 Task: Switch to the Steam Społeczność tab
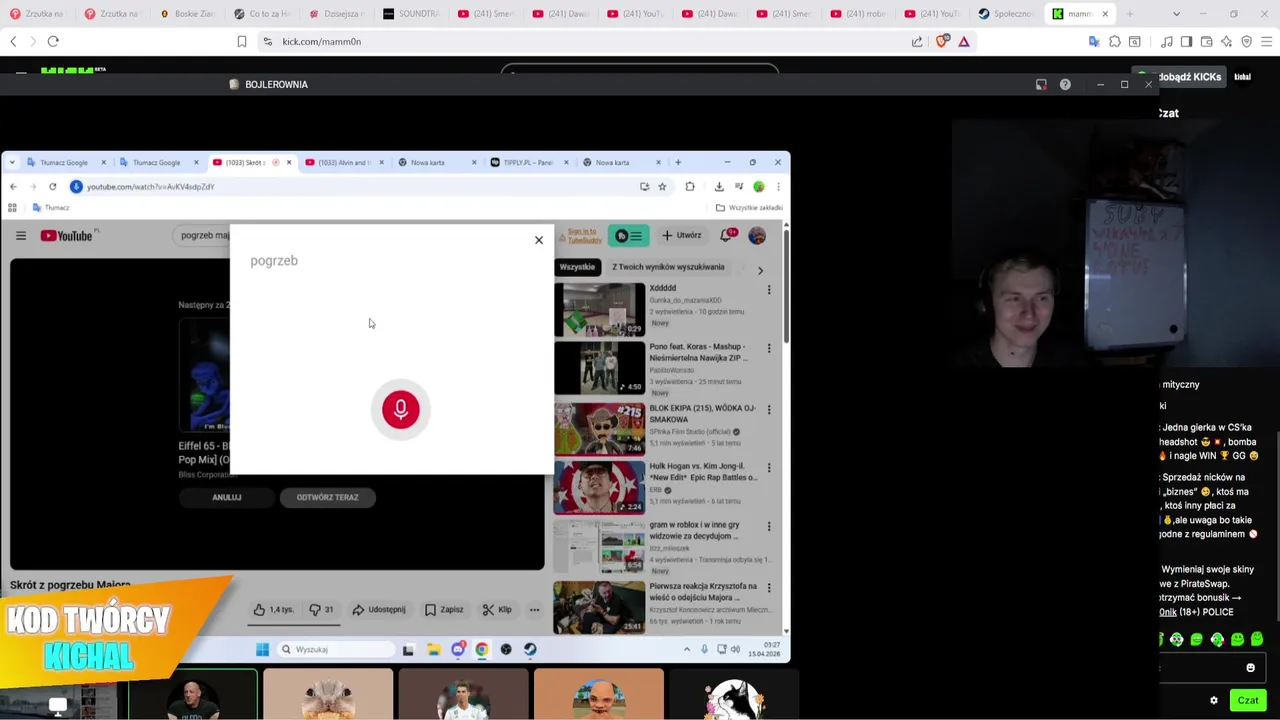tap(1005, 14)
